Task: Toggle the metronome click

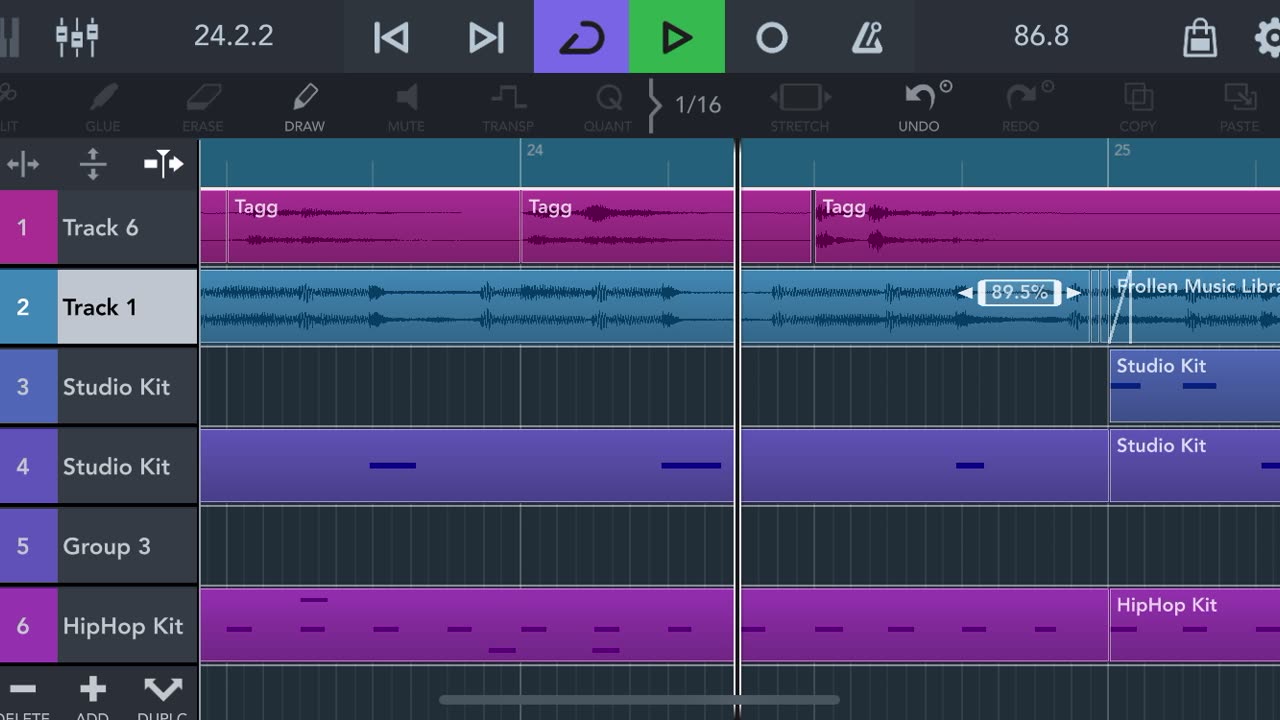Action: pos(867,37)
